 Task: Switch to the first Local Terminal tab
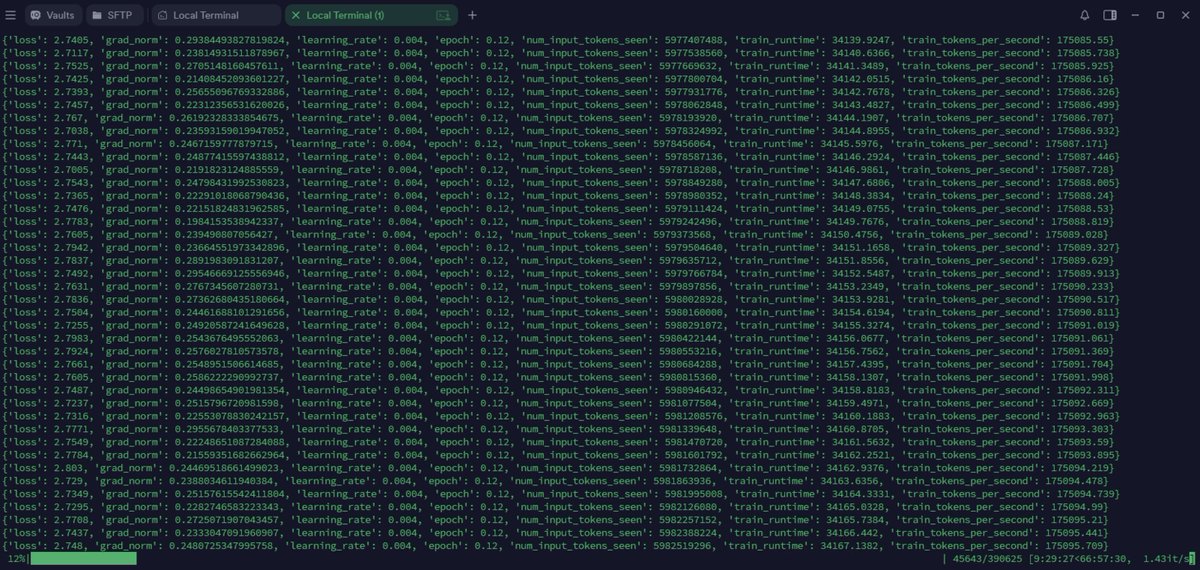[216, 15]
